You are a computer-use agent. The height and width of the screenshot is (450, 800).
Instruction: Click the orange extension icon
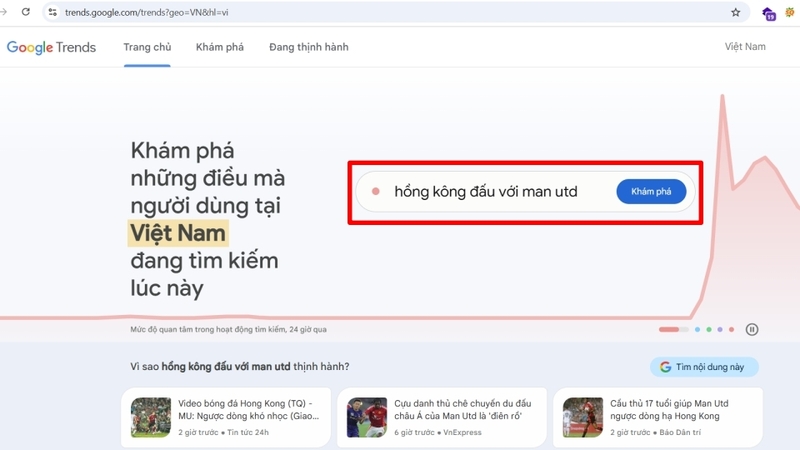pyautogui.click(x=790, y=12)
